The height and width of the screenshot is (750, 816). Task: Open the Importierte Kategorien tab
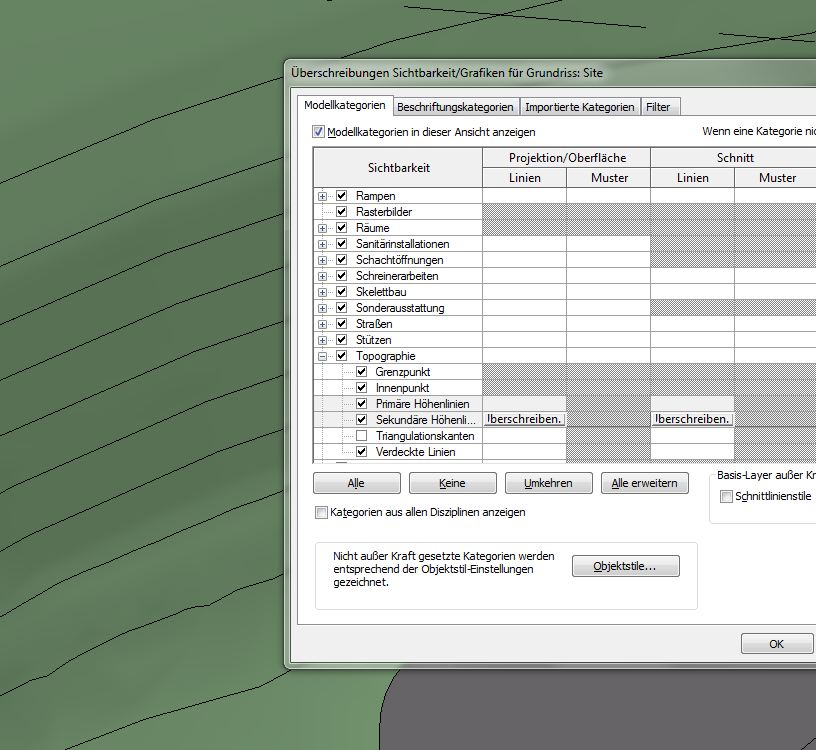coord(580,107)
